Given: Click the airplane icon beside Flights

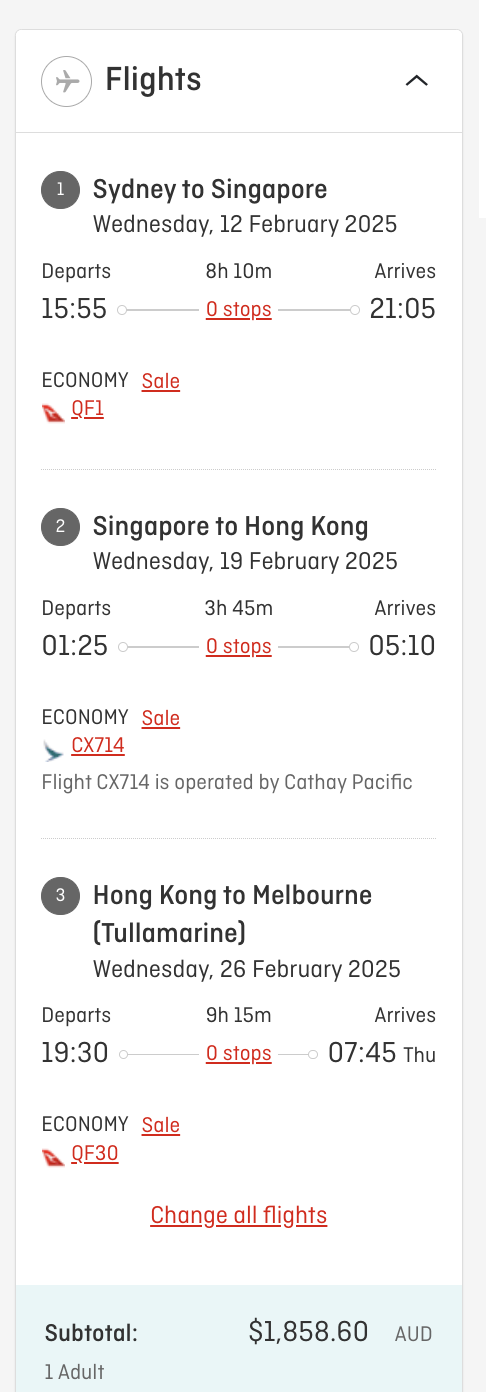Looking at the screenshot, I should [66, 81].
